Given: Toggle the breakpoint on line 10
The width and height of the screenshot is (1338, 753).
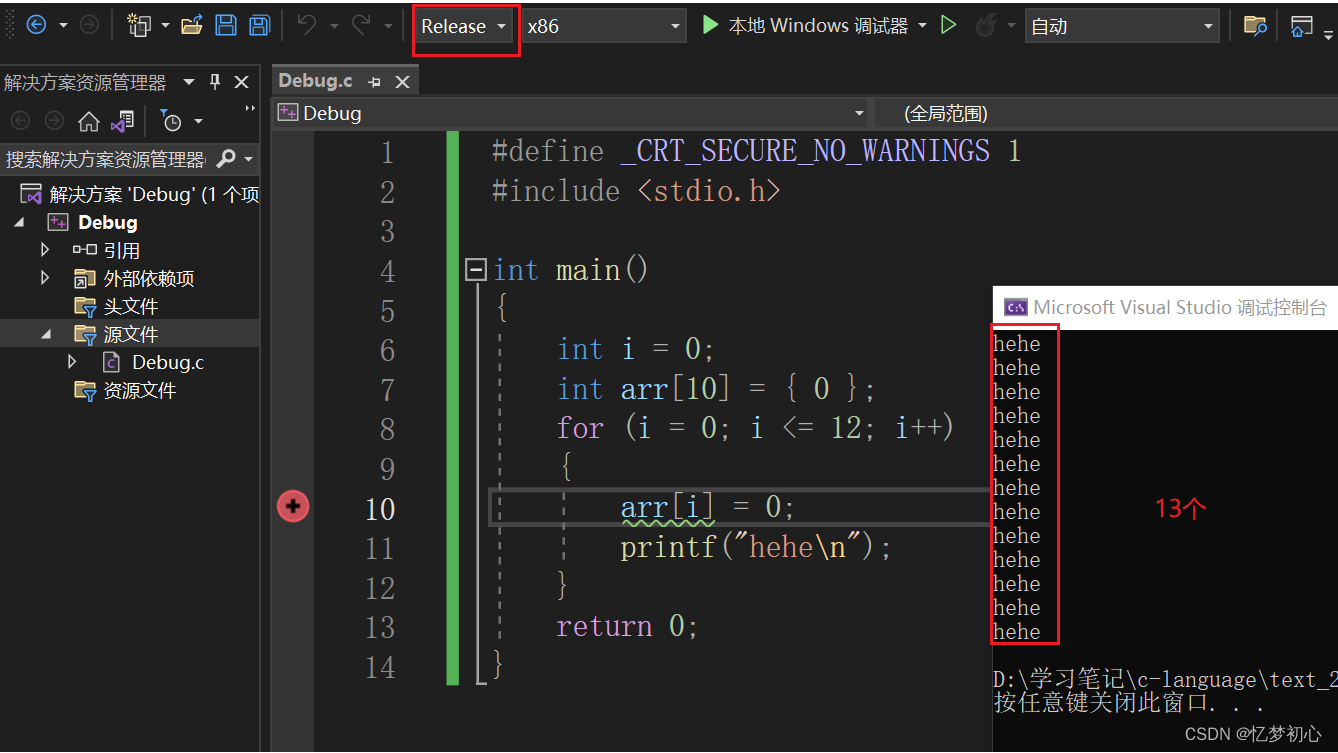Looking at the screenshot, I should point(293,507).
